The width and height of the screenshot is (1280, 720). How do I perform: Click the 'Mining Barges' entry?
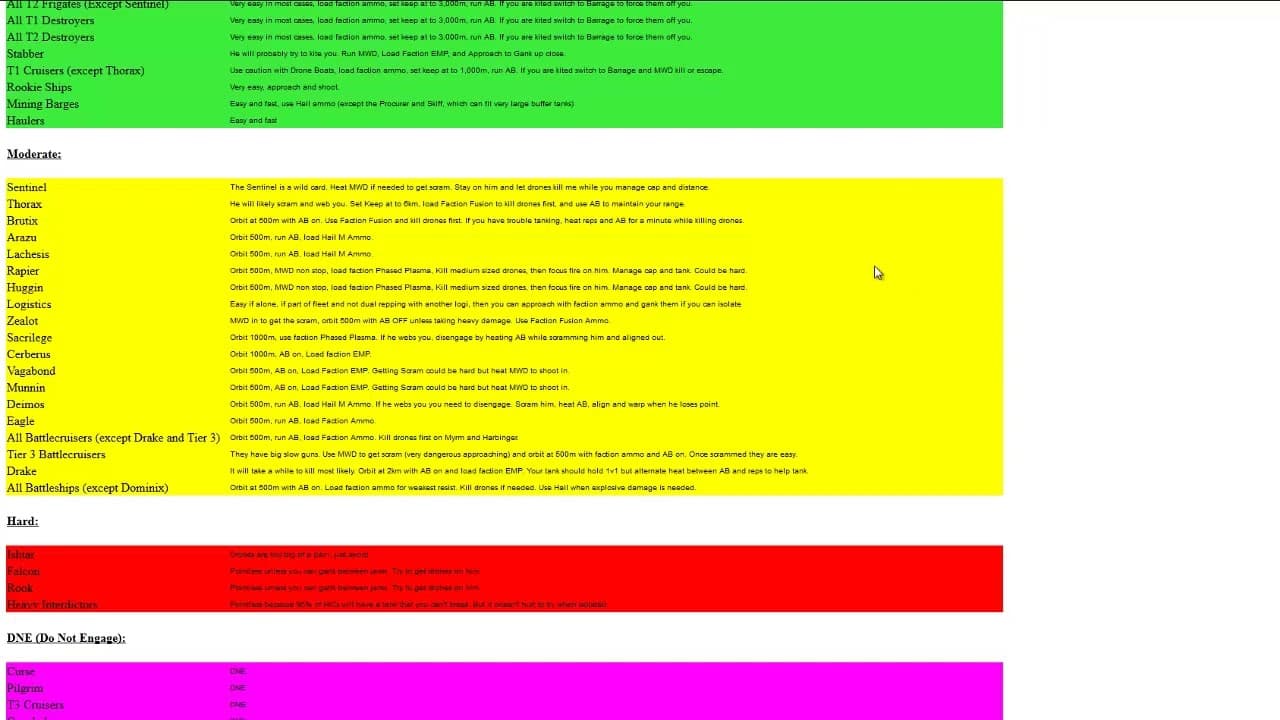(42, 104)
